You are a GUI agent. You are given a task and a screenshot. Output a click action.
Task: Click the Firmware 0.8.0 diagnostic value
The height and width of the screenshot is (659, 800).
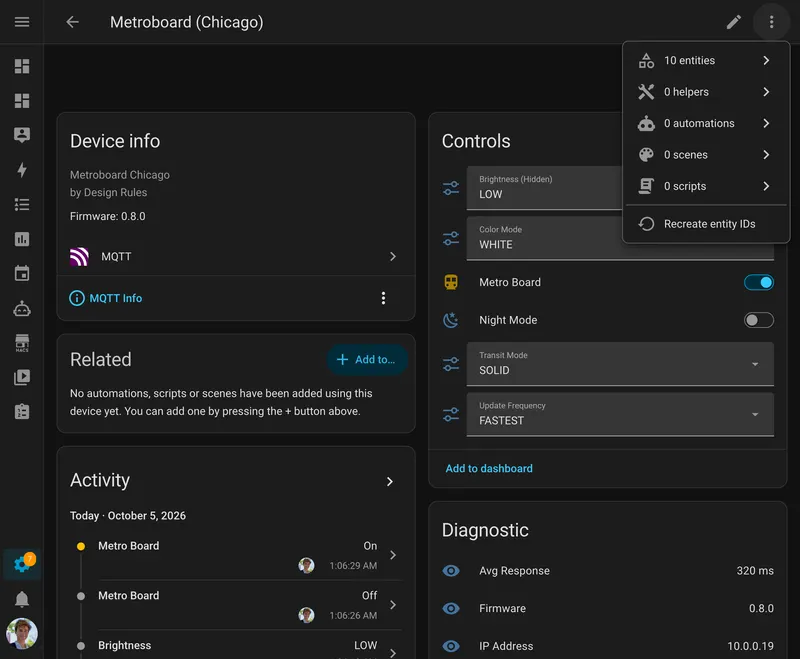pyautogui.click(x=761, y=609)
